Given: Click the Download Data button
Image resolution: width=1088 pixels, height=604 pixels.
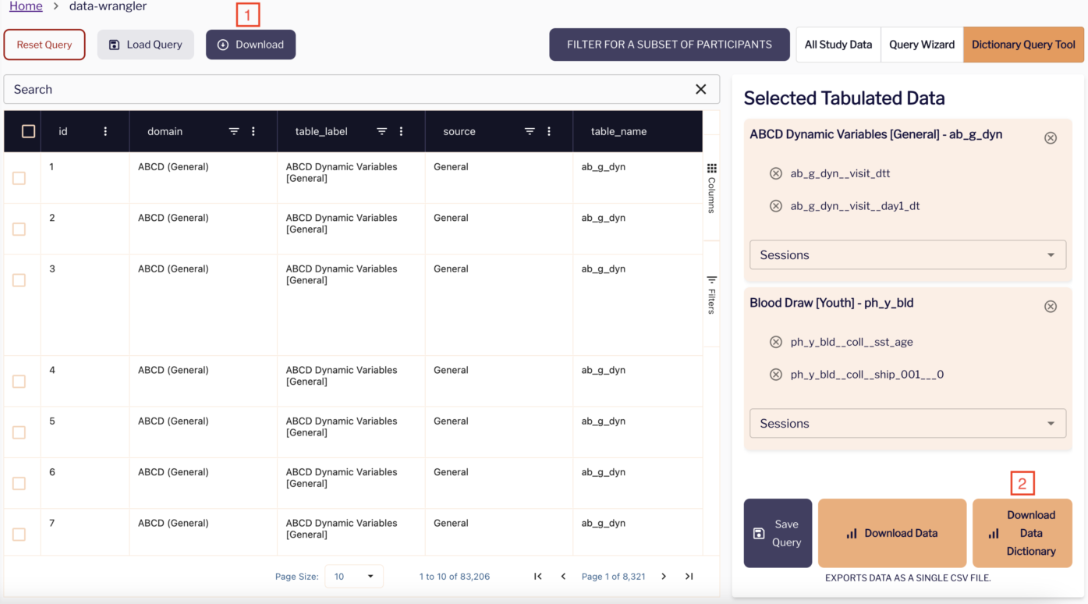Looking at the screenshot, I should tap(892, 533).
